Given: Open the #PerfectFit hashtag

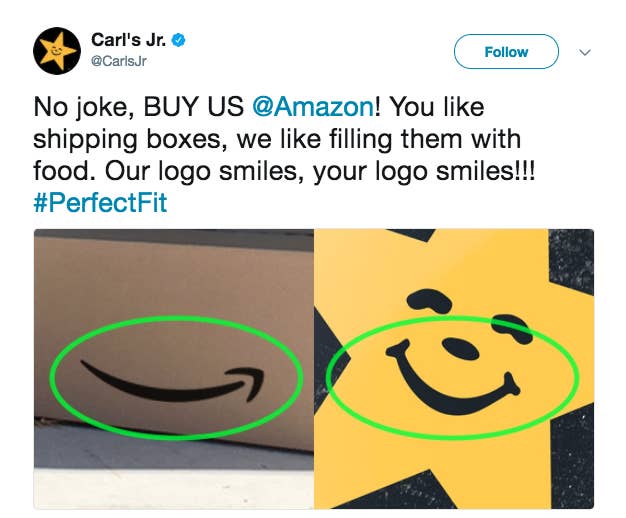Looking at the screenshot, I should pos(100,203).
